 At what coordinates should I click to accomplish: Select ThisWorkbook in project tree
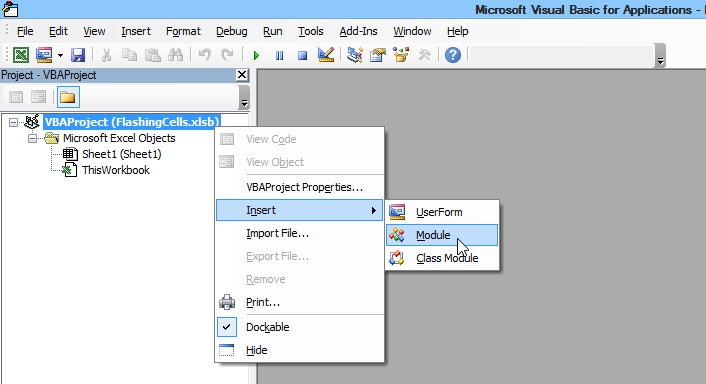pyautogui.click(x=116, y=170)
